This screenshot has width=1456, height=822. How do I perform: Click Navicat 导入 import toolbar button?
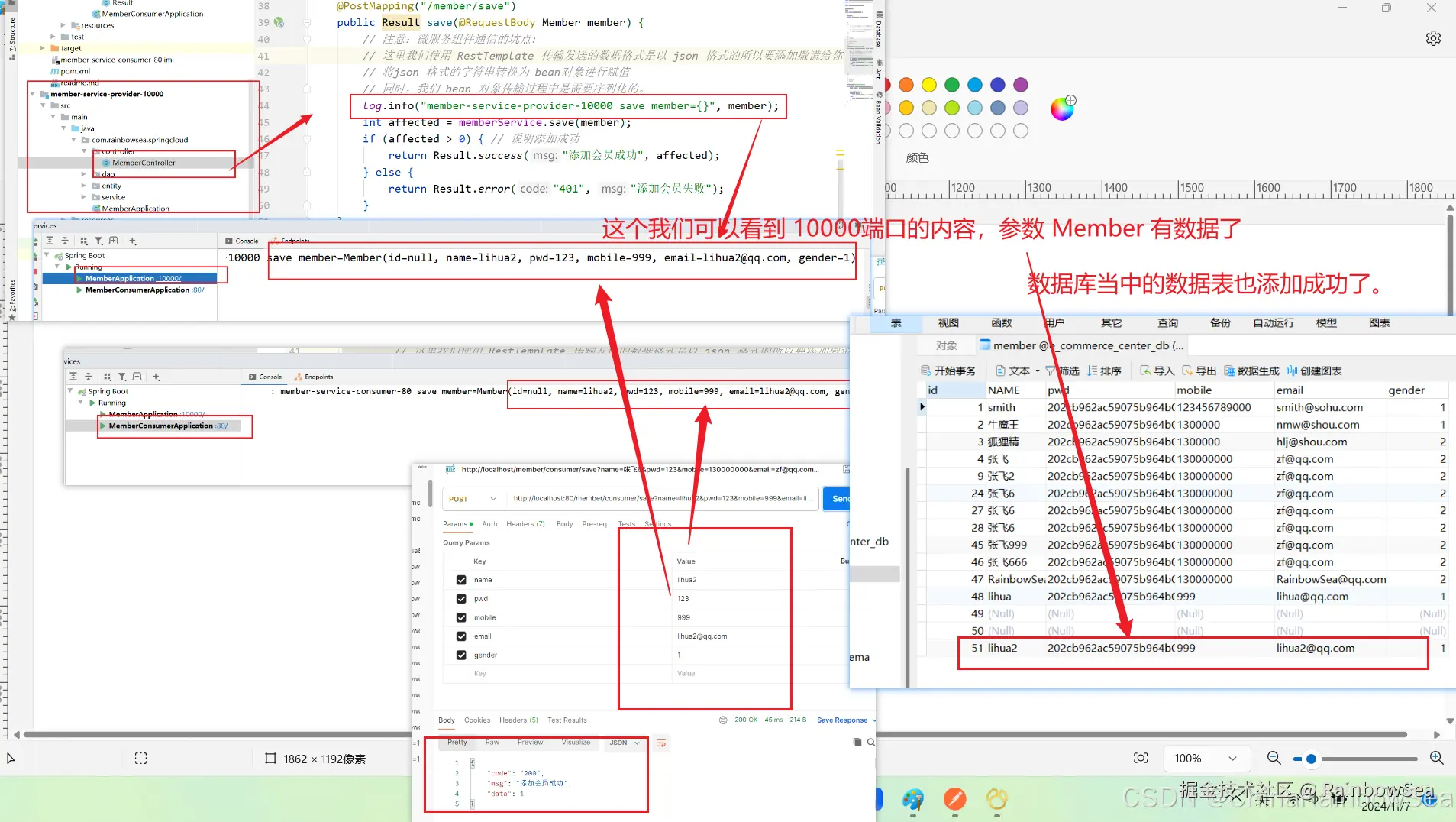[x=1157, y=371]
